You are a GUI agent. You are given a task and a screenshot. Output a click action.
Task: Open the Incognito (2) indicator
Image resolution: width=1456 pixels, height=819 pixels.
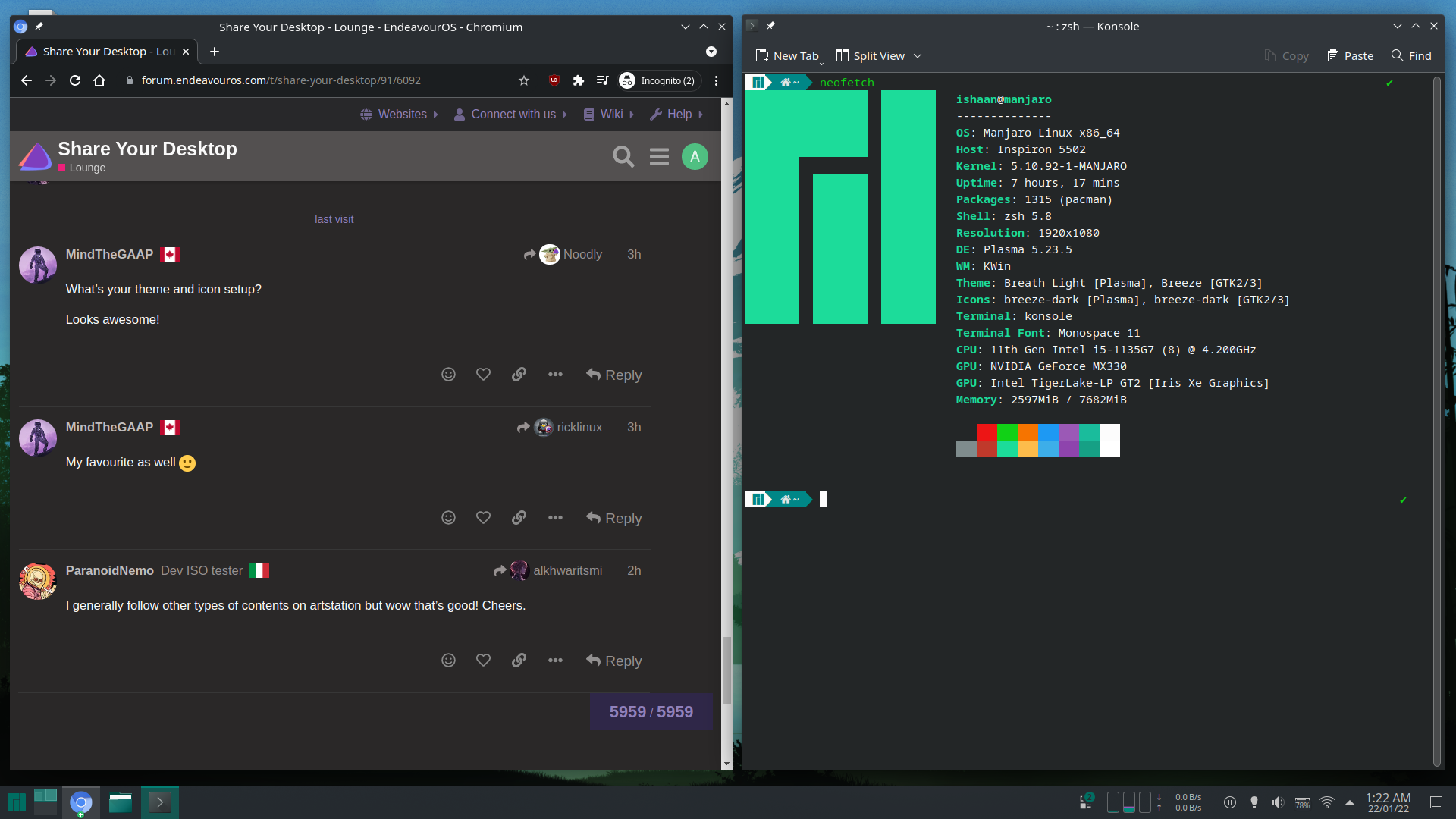[658, 80]
